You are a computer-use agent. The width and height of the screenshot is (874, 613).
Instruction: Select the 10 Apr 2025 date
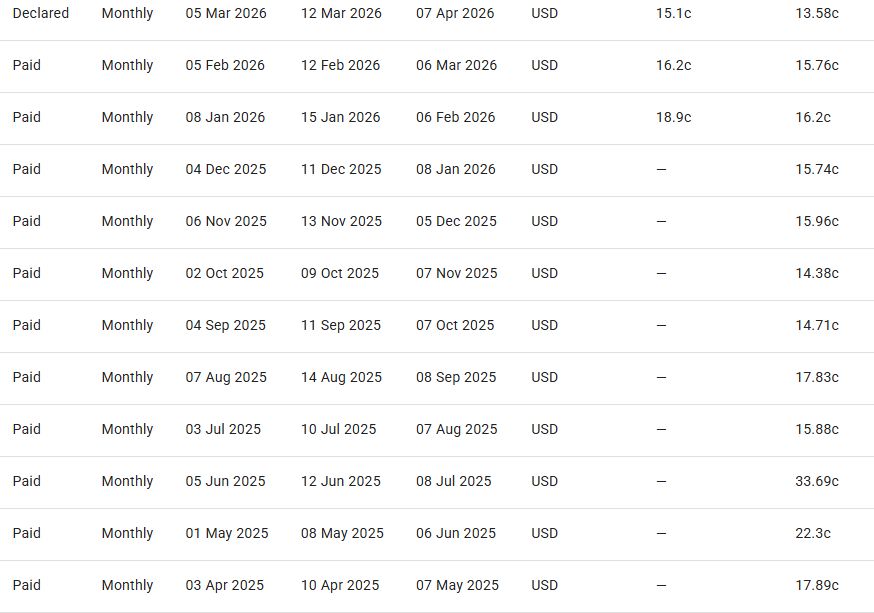[x=340, y=586]
